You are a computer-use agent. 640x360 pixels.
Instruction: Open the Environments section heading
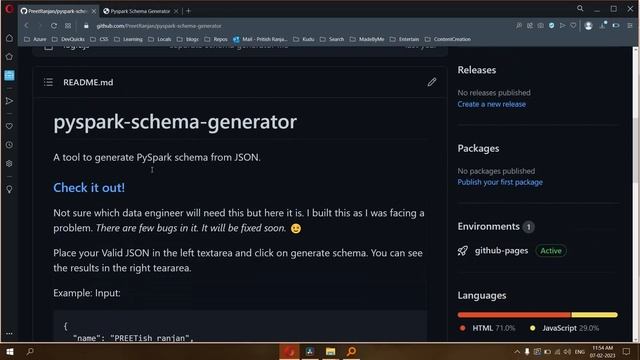coord(489,227)
